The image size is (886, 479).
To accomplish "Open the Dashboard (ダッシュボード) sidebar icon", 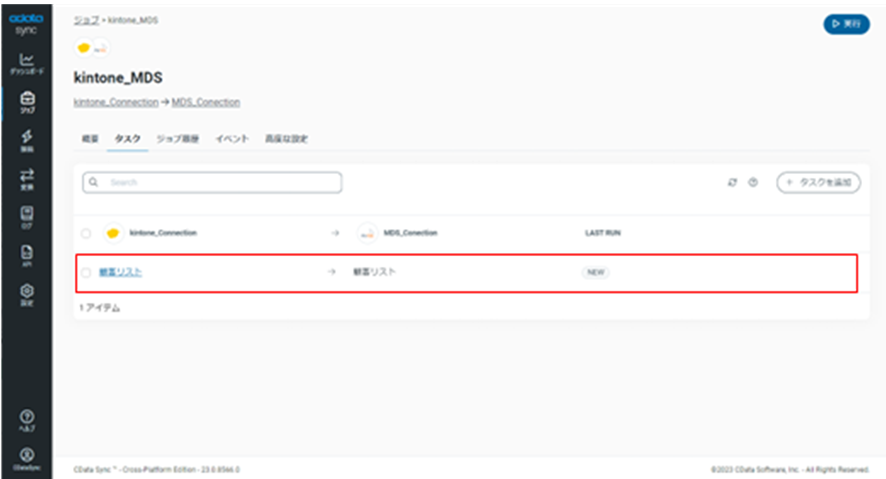I will [x=27, y=64].
